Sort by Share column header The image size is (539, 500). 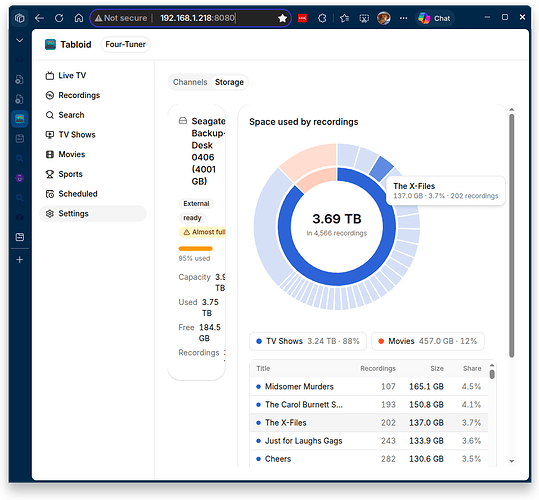point(472,368)
